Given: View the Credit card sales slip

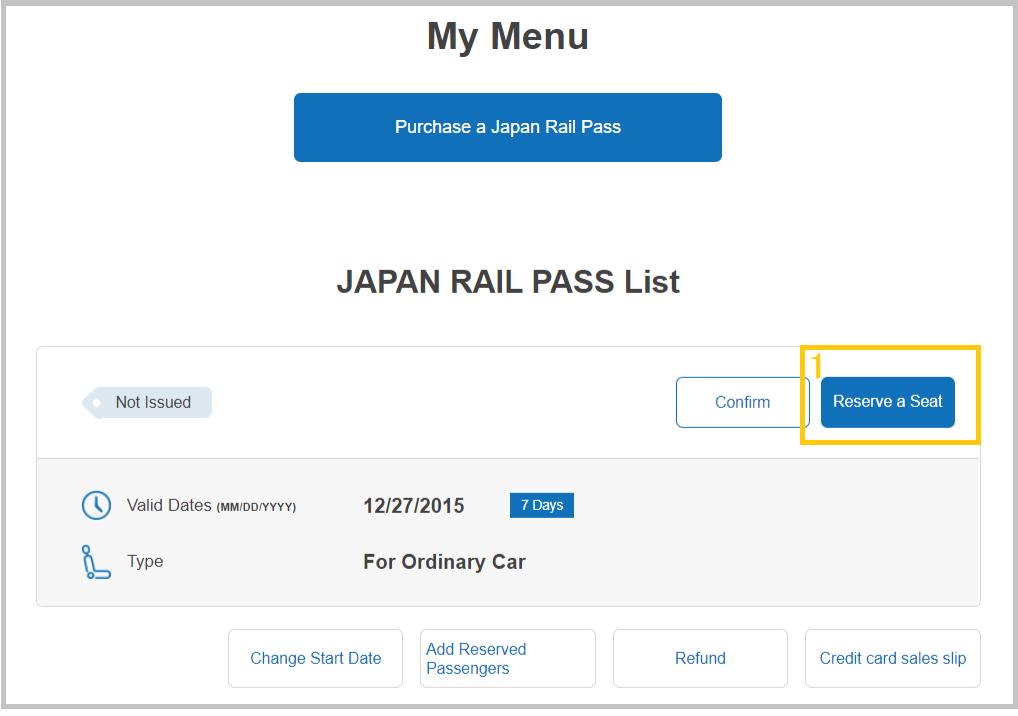Looking at the screenshot, I should tap(893, 658).
